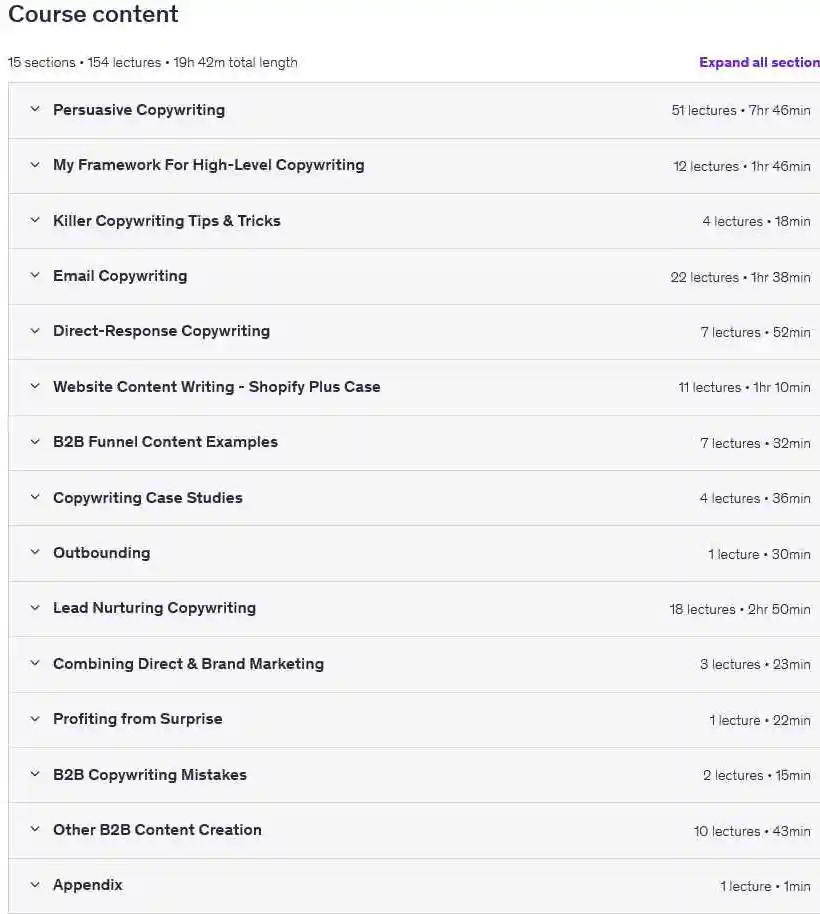Click the Appendix section title
The width and height of the screenshot is (820, 914).
pos(88,885)
